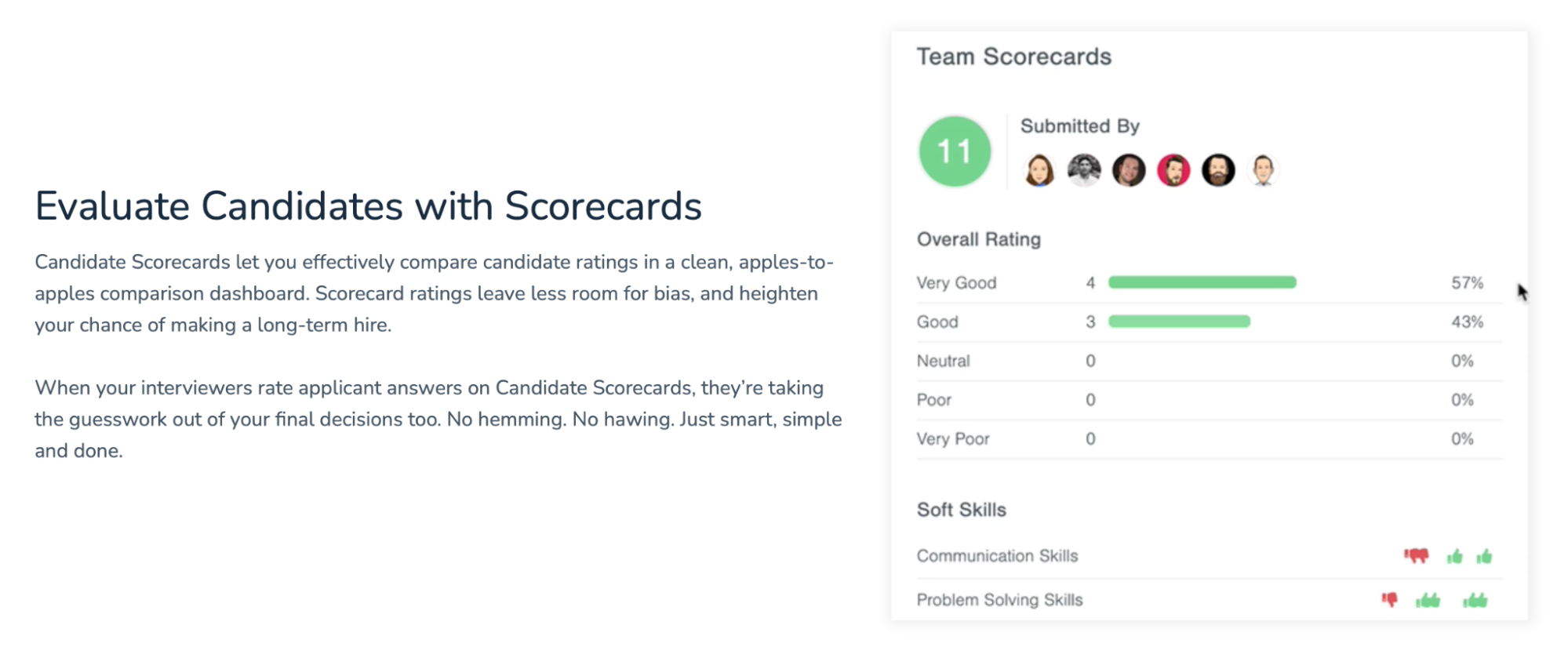Select the Very Poor rating row

point(1209,439)
